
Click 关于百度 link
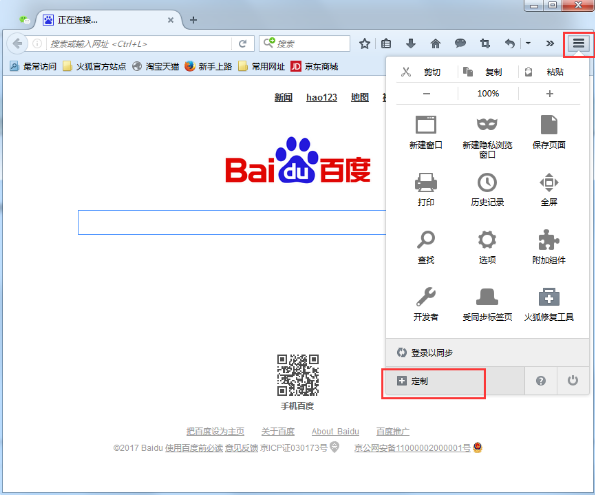[278, 431]
